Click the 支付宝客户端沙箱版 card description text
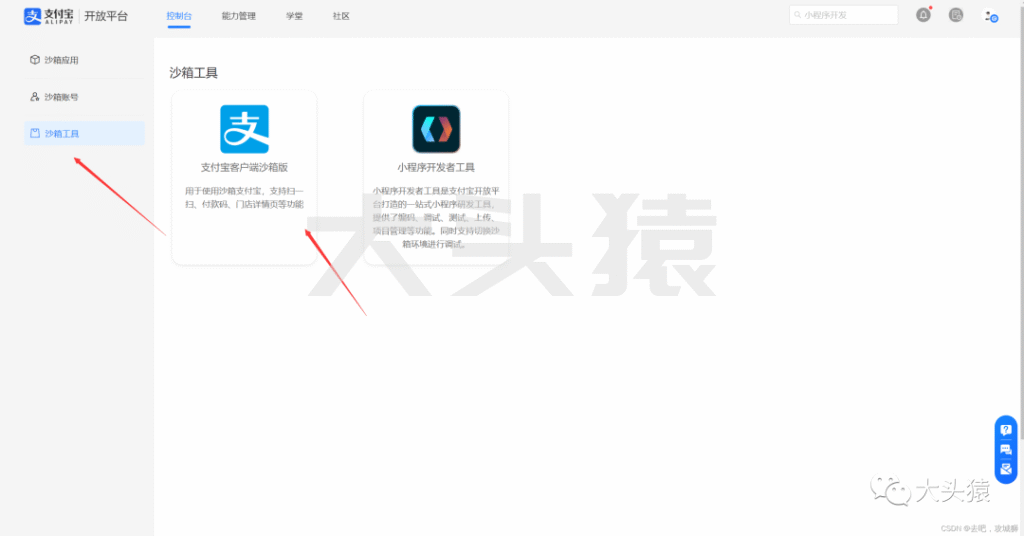 coord(244,198)
